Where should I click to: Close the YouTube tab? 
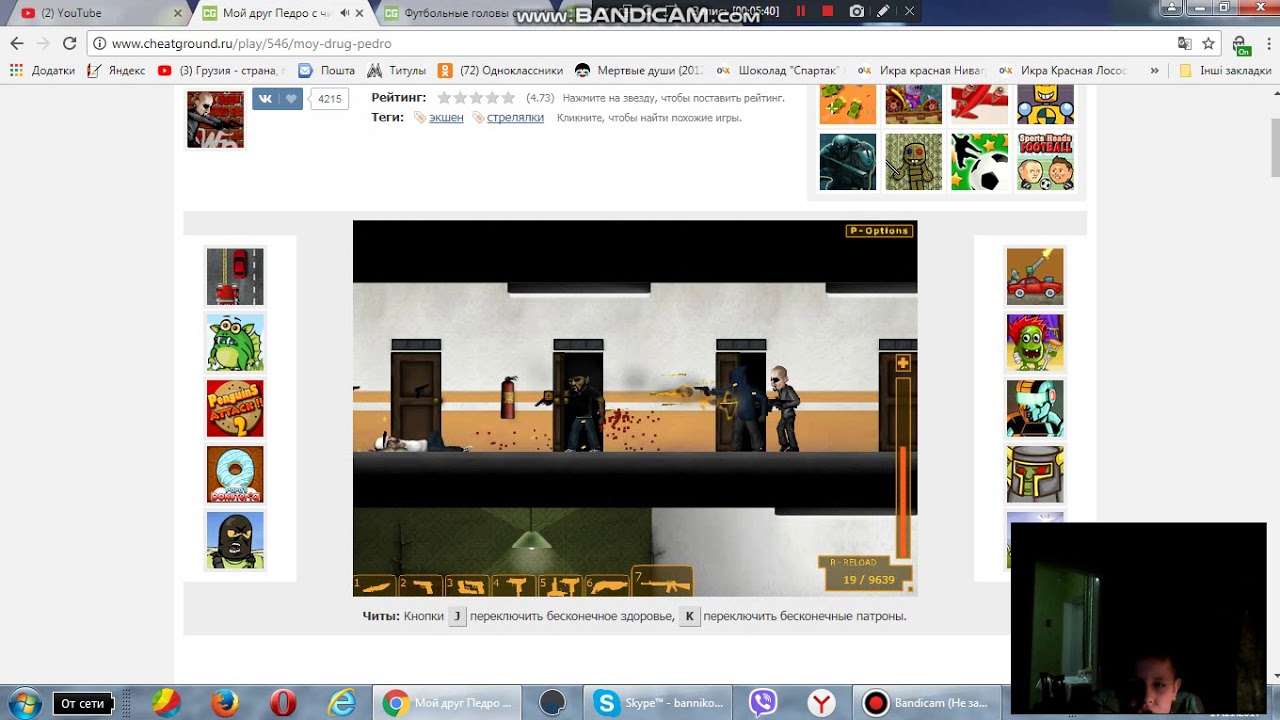point(178,13)
